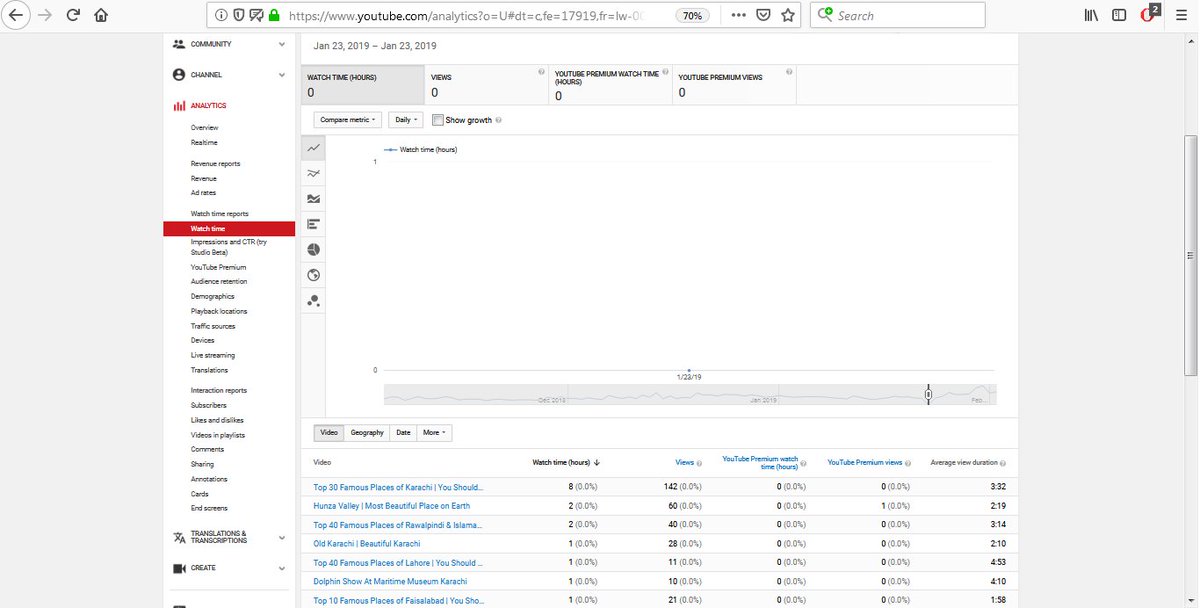Open the Audience retention report
Image resolution: width=1200 pixels, height=608 pixels.
point(219,282)
